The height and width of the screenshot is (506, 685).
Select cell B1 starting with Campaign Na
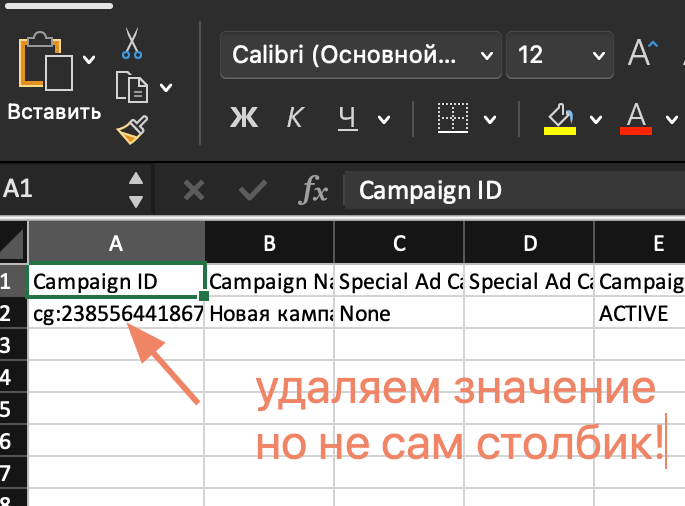pos(270,281)
